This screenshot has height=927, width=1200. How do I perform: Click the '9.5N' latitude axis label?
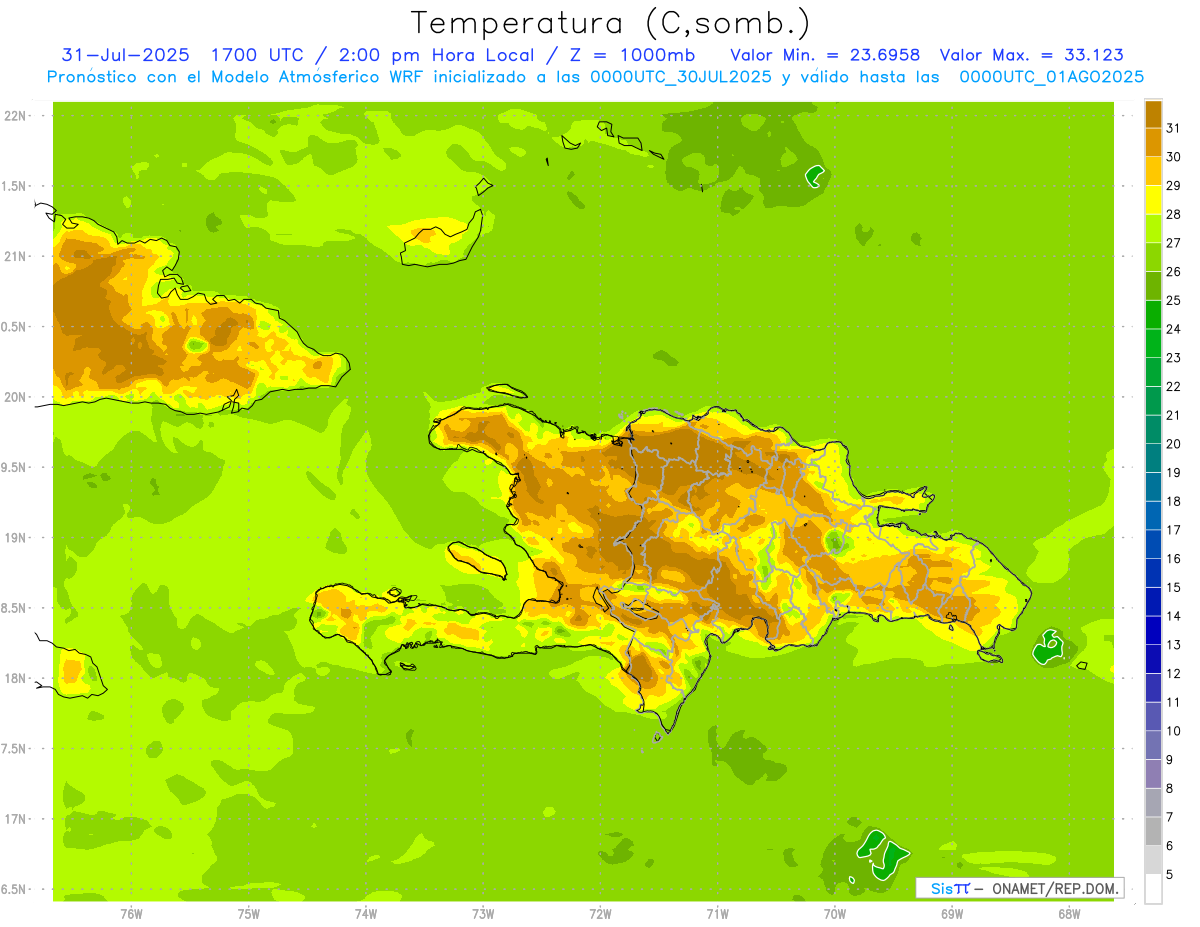15,467
